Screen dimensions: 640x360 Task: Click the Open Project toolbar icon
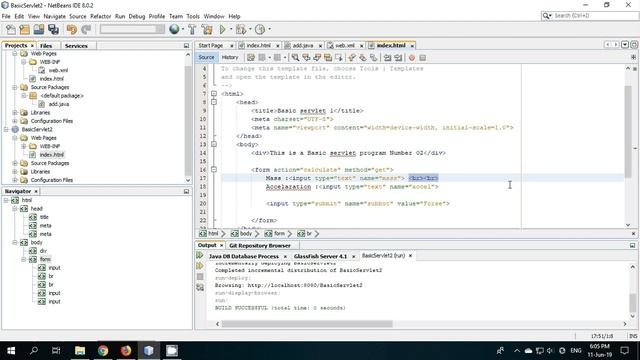click(39, 29)
